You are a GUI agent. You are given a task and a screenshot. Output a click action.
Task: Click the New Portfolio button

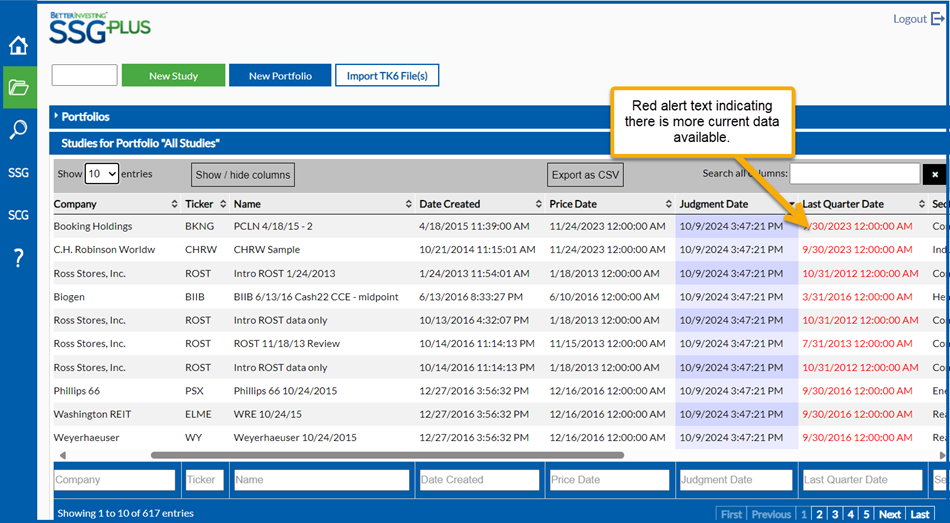[280, 76]
